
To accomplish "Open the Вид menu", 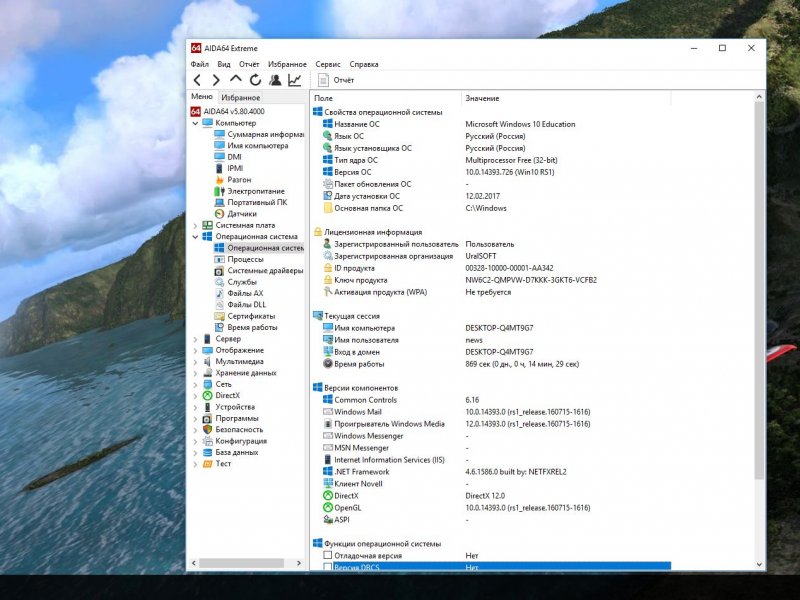I will (x=224, y=64).
